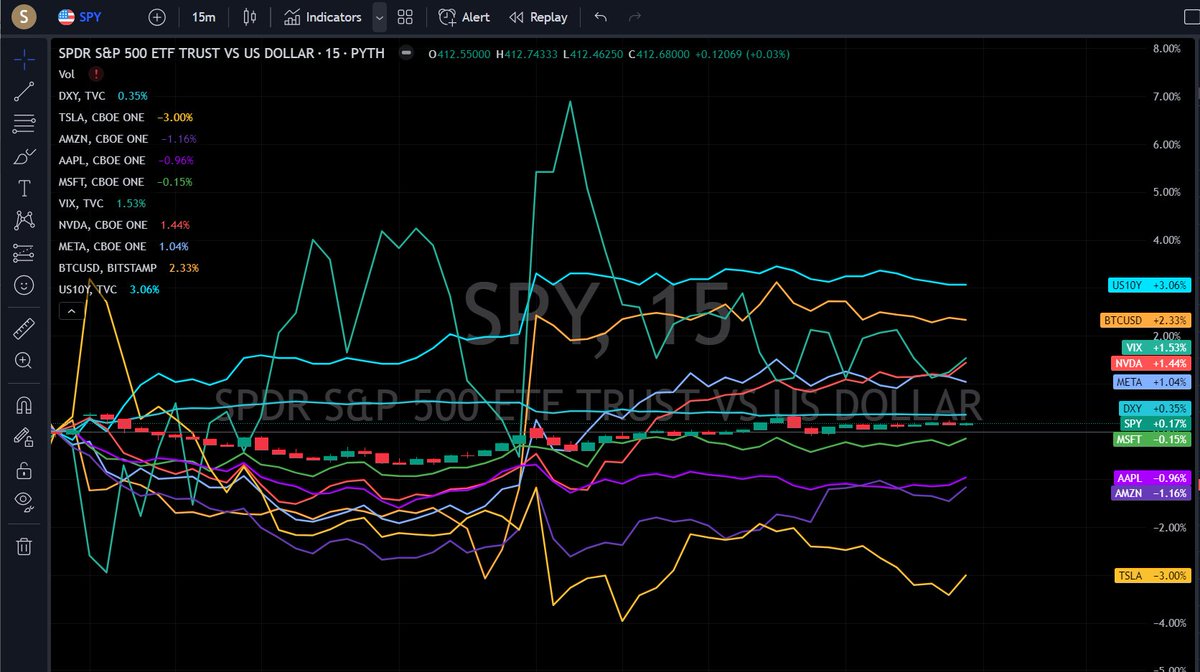Select the crosshair cursor tool
The width and height of the screenshot is (1200, 672).
click(25, 58)
